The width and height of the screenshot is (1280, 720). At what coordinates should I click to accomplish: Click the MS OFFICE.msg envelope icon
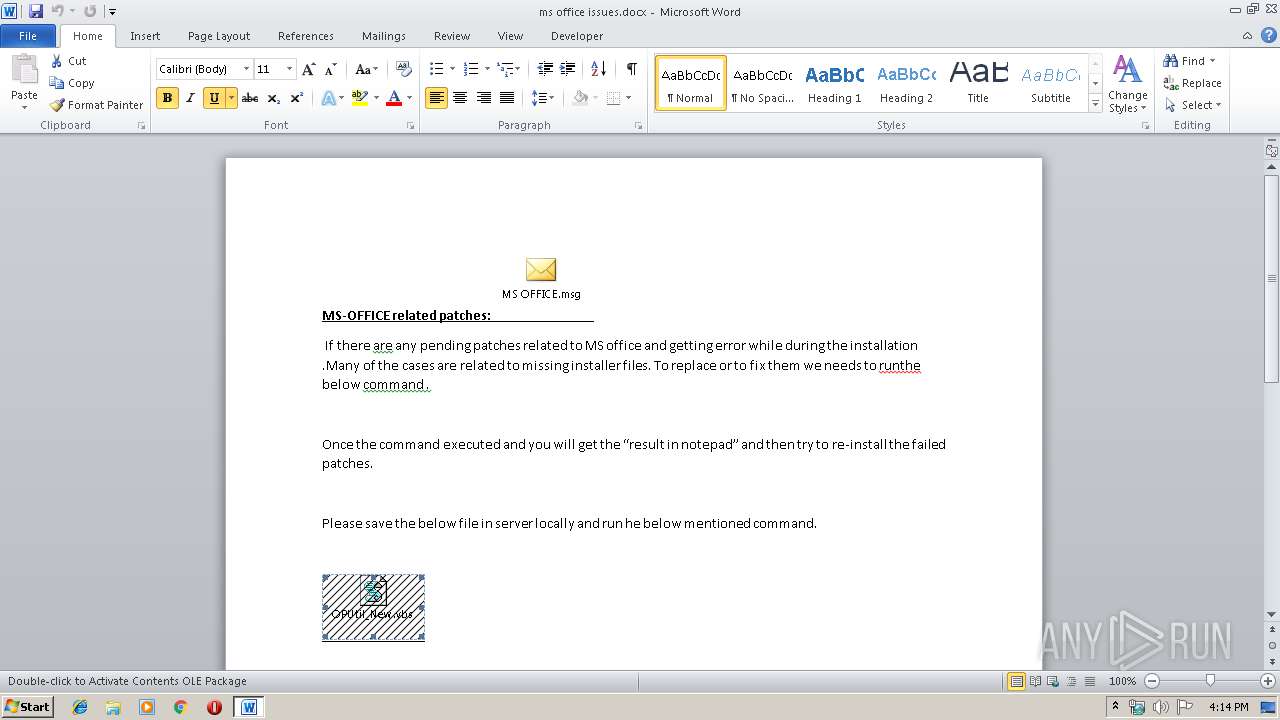click(x=541, y=270)
